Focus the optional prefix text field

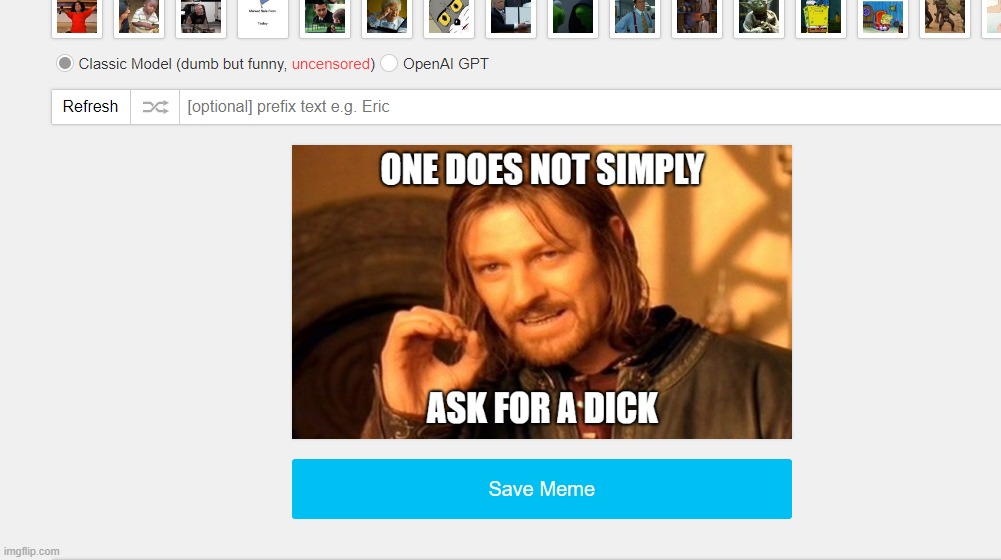pos(590,107)
